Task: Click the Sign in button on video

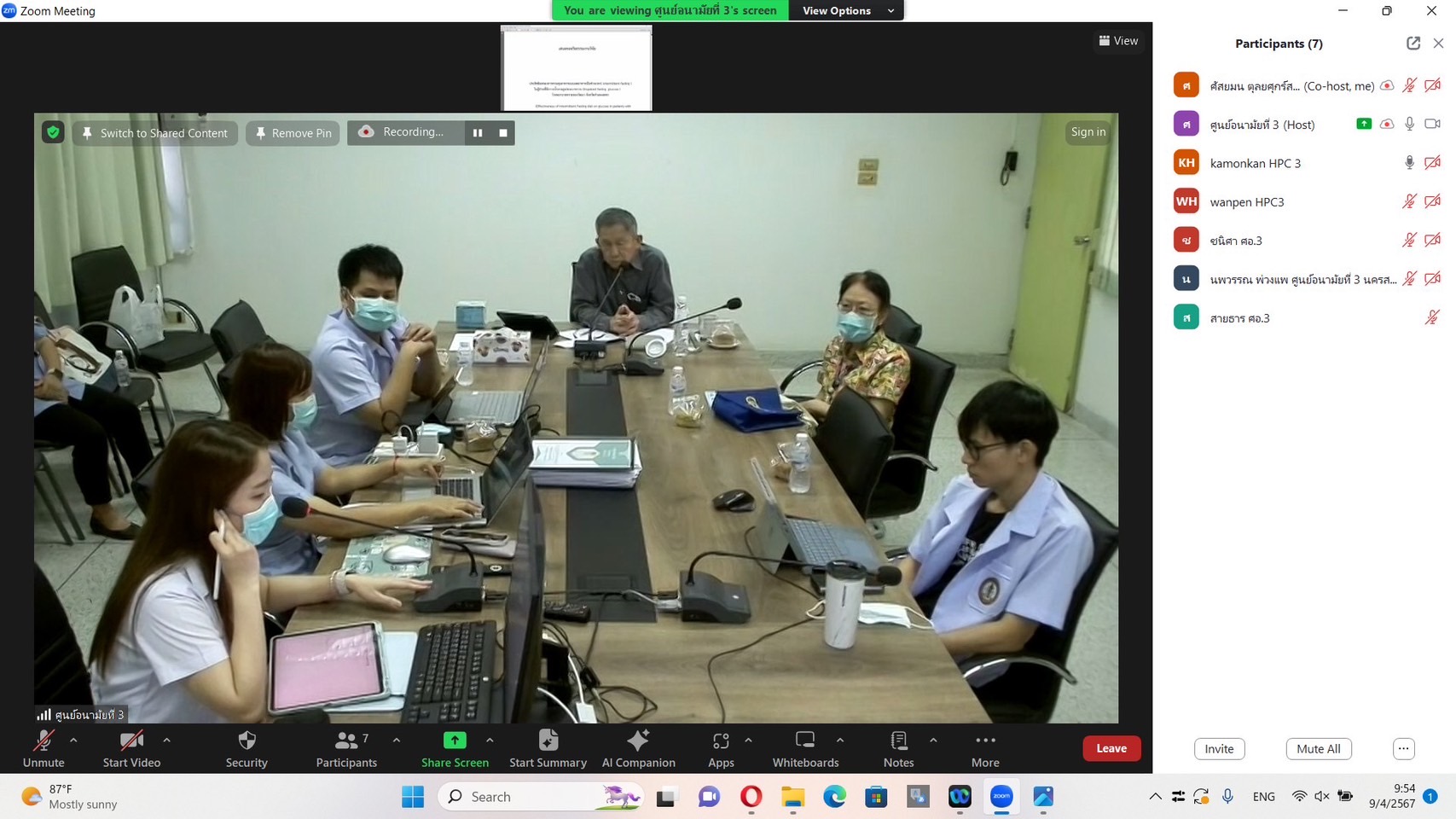Action: click(1088, 132)
